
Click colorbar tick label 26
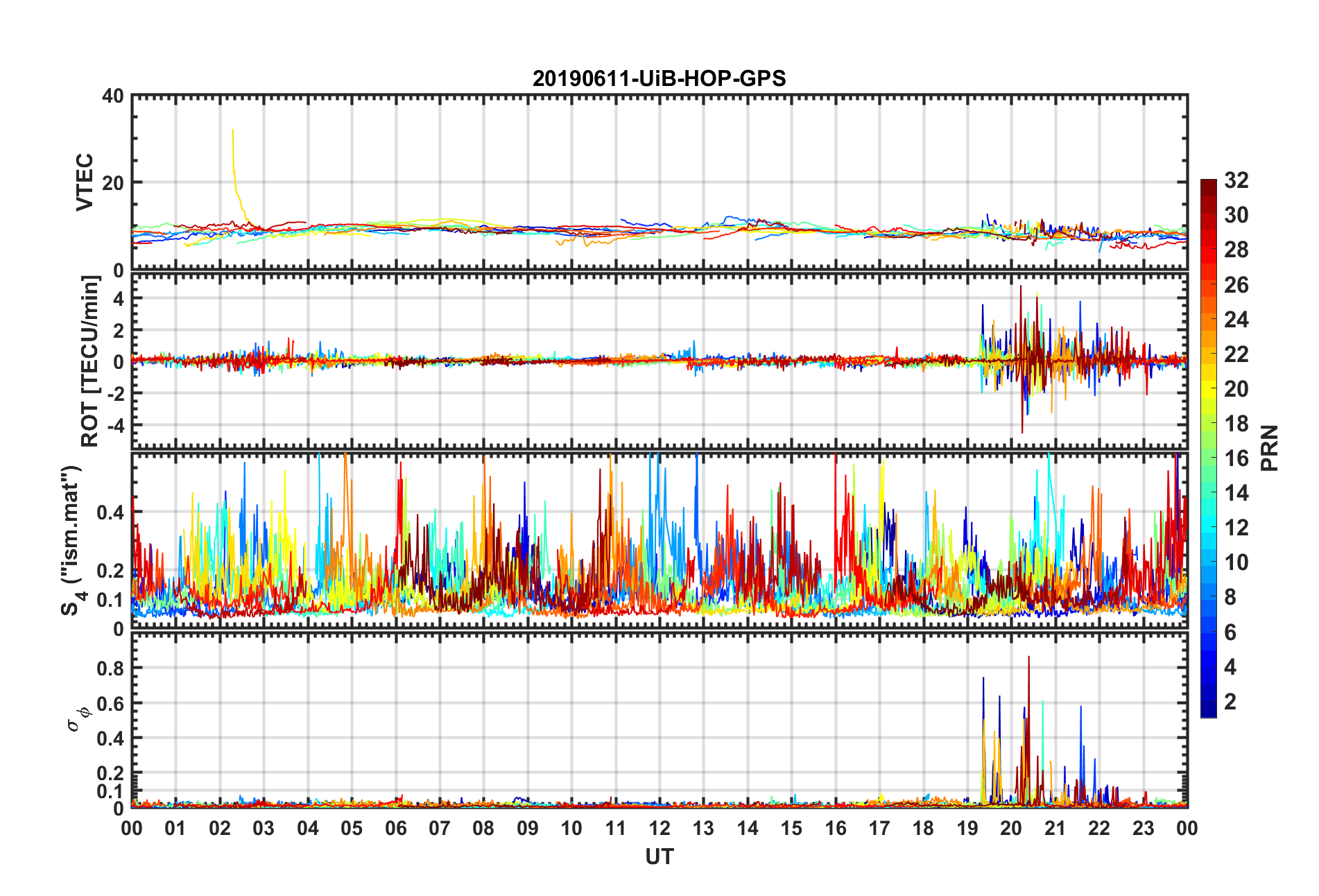pos(1236,284)
